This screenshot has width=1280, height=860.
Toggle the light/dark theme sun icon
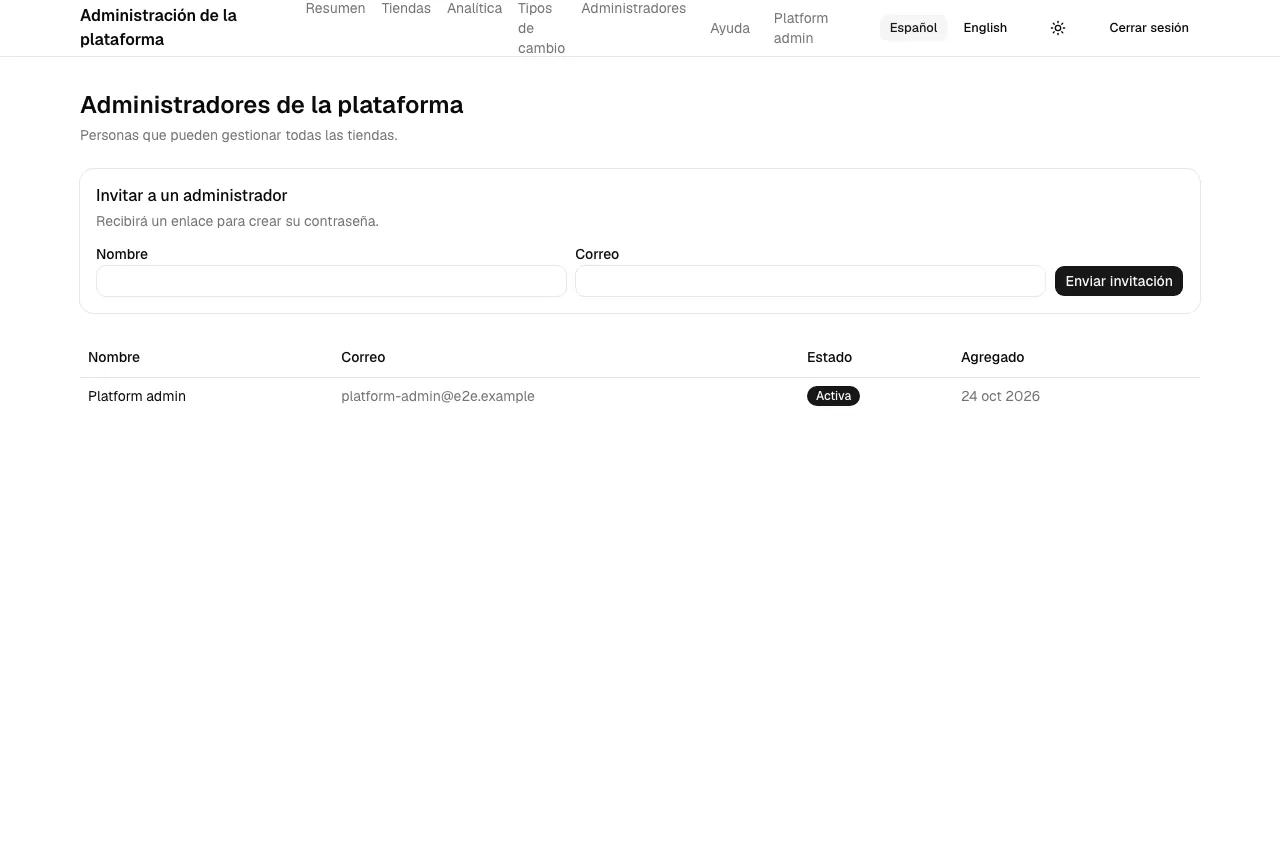[x=1058, y=28]
